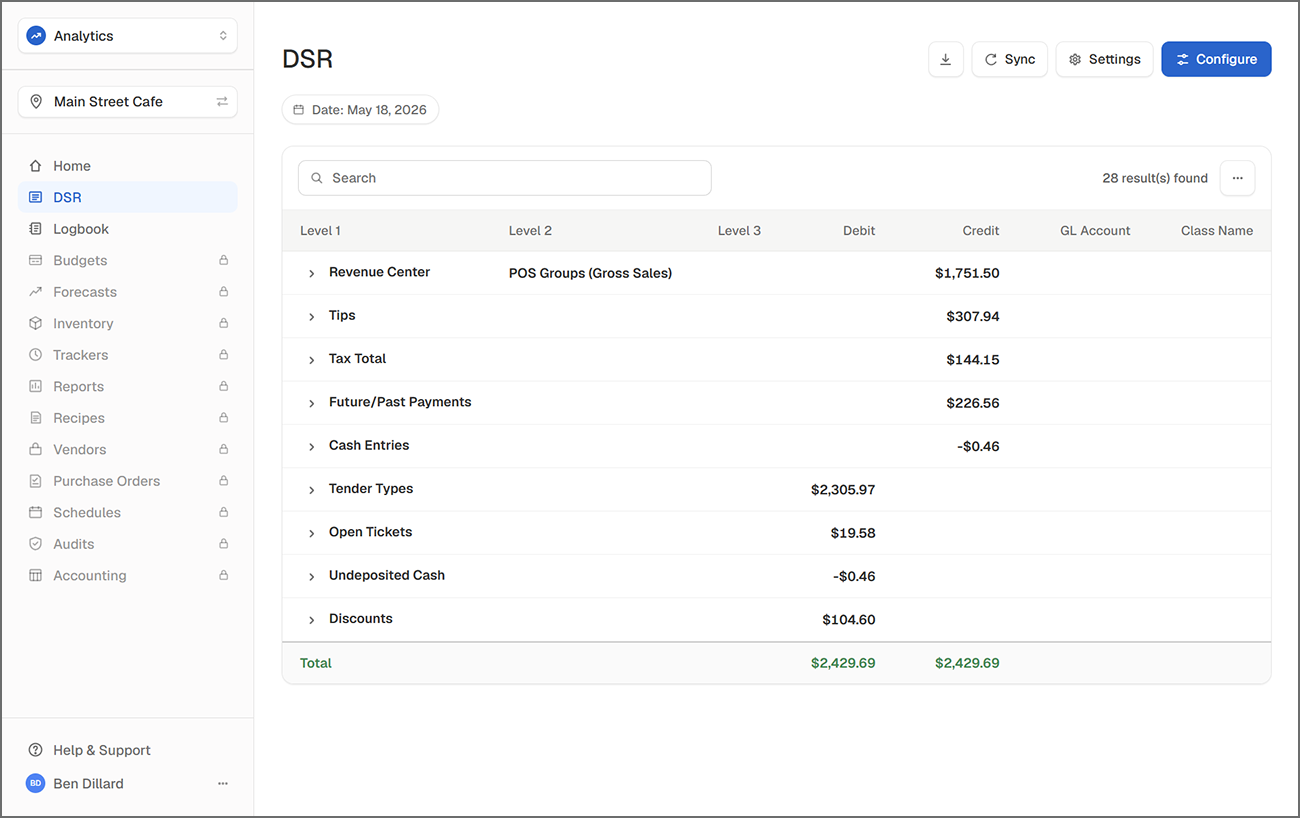This screenshot has width=1300, height=818.
Task: Click the lock icon beside Recipes
Action: [x=224, y=418]
